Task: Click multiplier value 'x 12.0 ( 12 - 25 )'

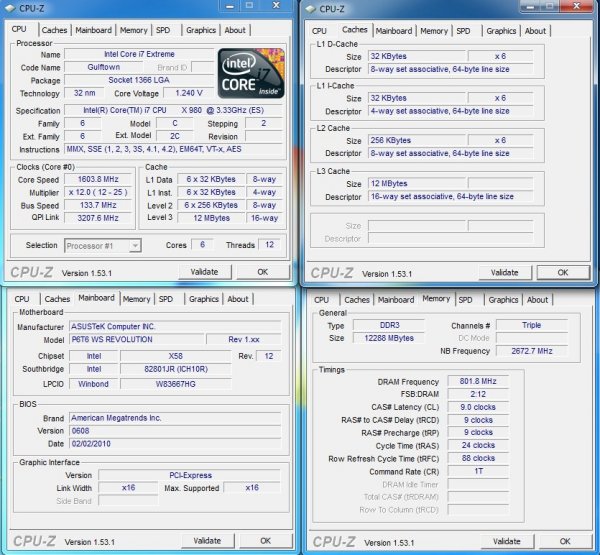Action: [98, 193]
